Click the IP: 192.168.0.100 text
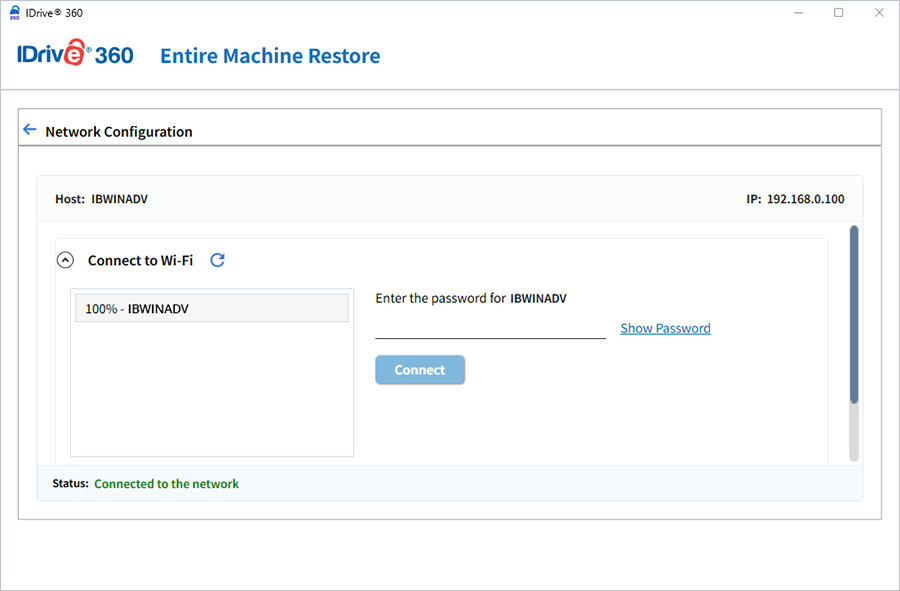Screen dimensions: 900x591 point(795,199)
